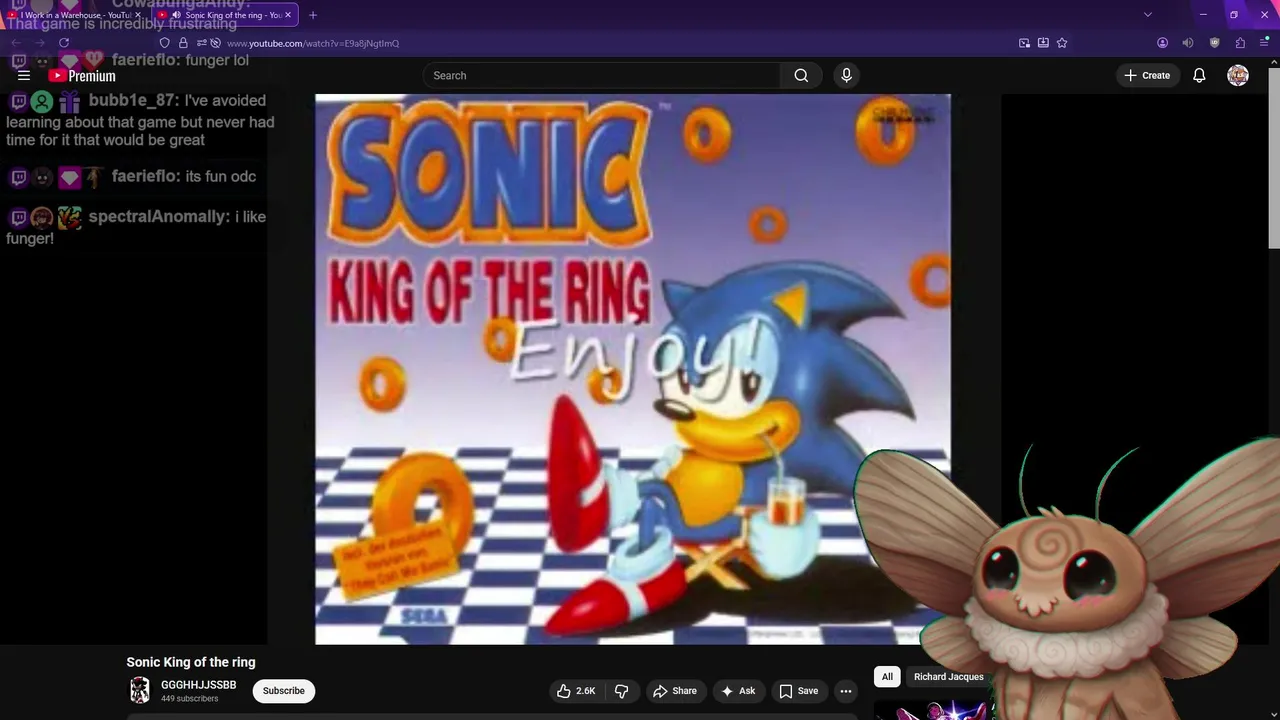Click the Create button
Image resolution: width=1280 pixels, height=720 pixels.
pyautogui.click(x=1147, y=75)
